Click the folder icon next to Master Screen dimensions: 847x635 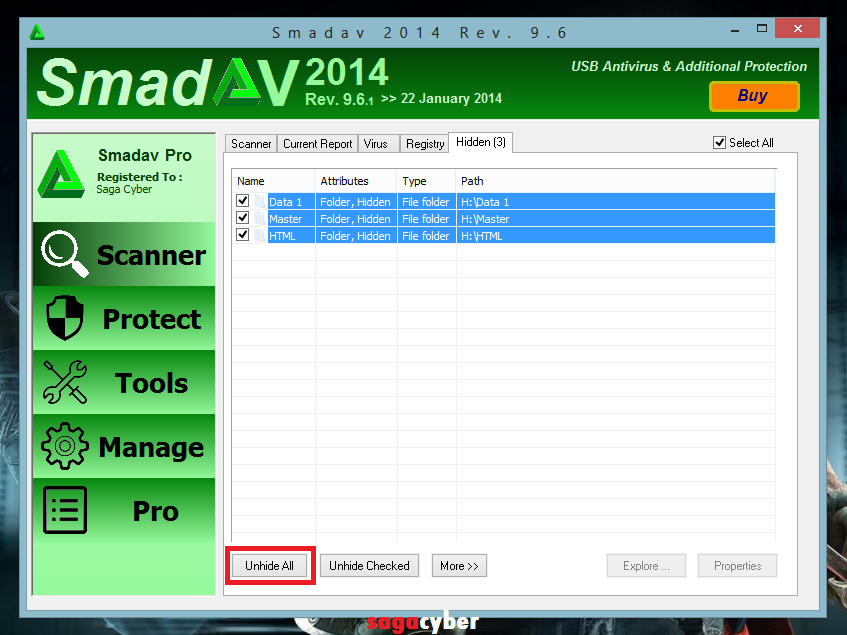click(259, 219)
